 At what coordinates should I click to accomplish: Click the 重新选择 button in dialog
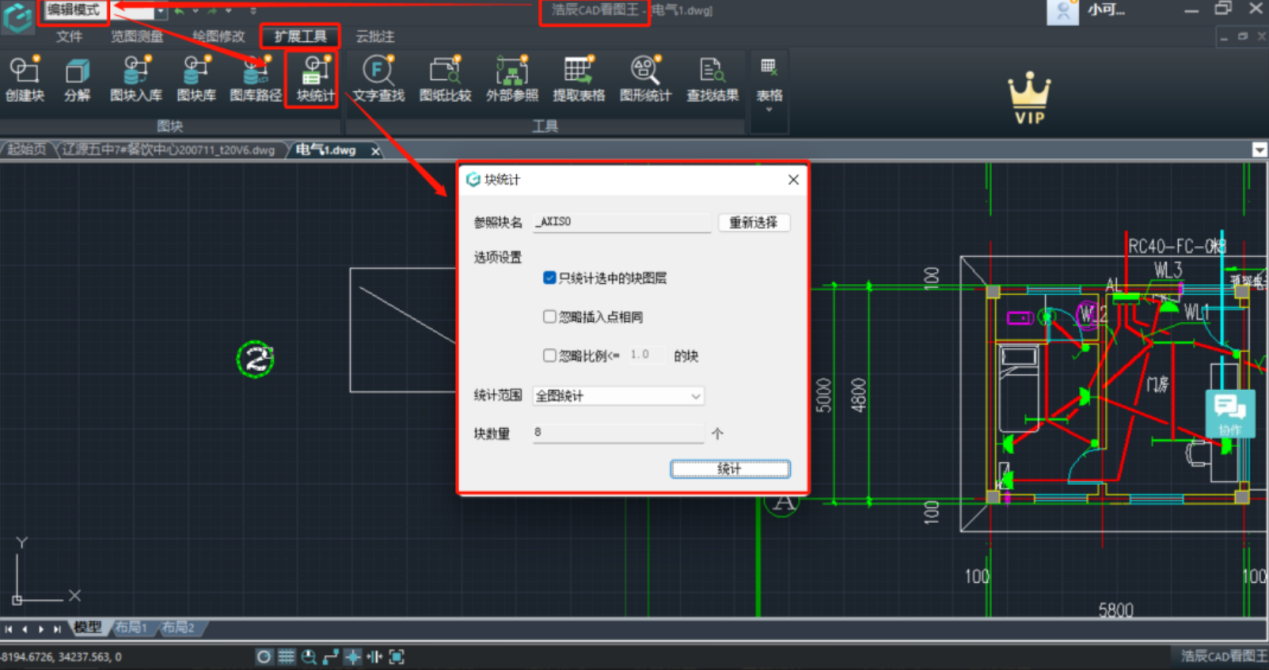754,222
